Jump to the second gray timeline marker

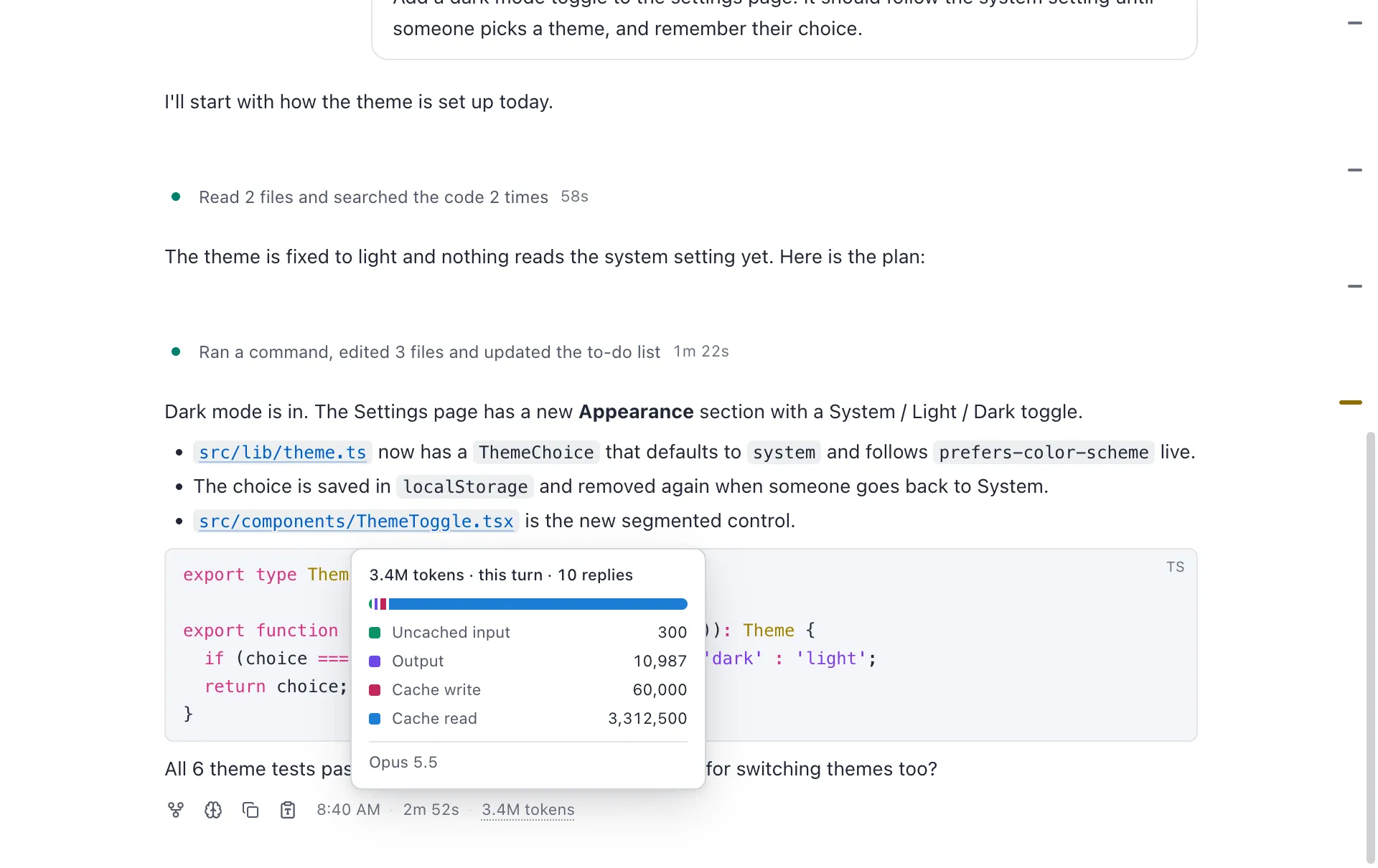click(x=1355, y=170)
